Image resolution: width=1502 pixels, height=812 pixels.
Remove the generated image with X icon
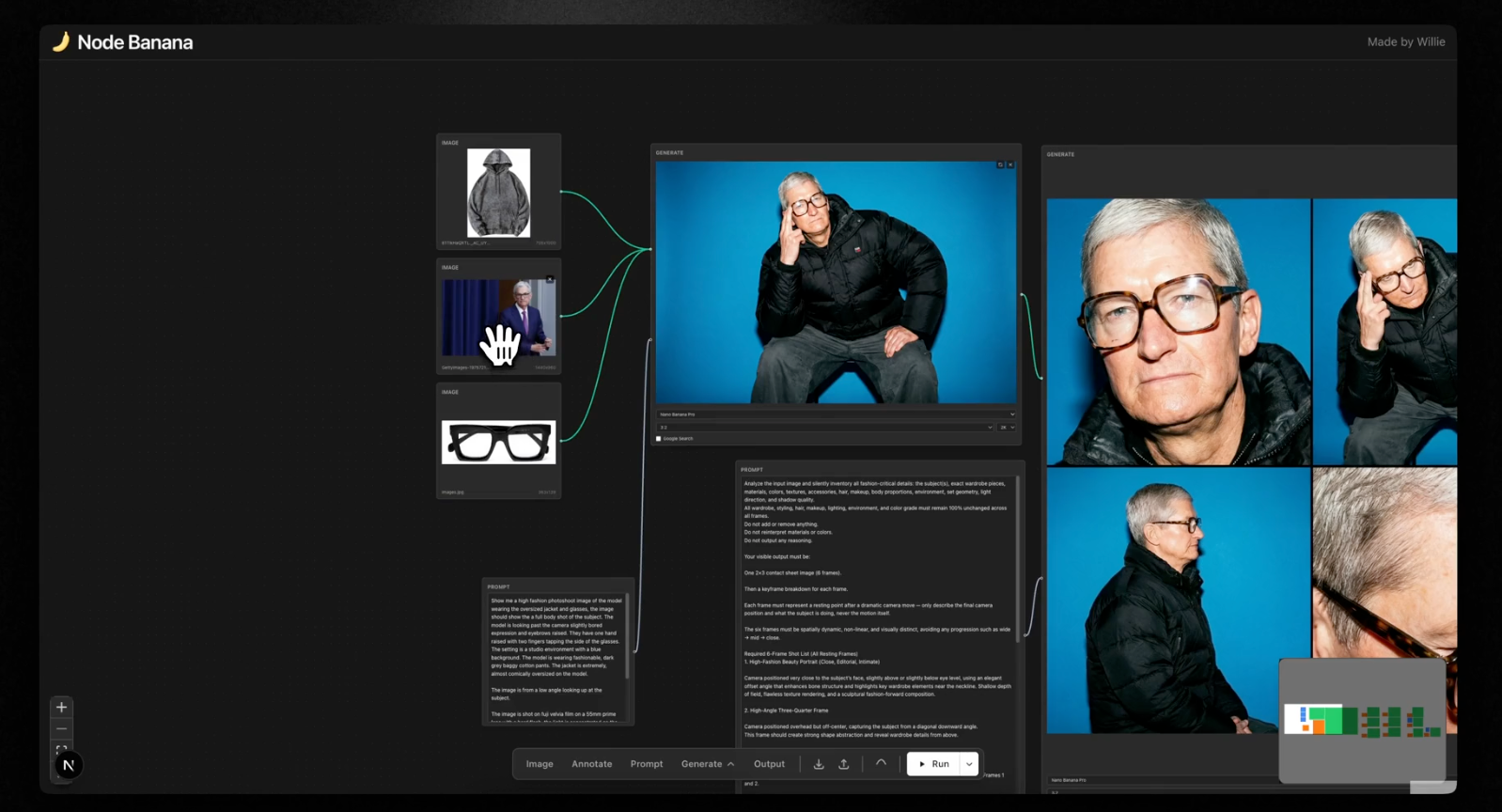(x=1010, y=164)
